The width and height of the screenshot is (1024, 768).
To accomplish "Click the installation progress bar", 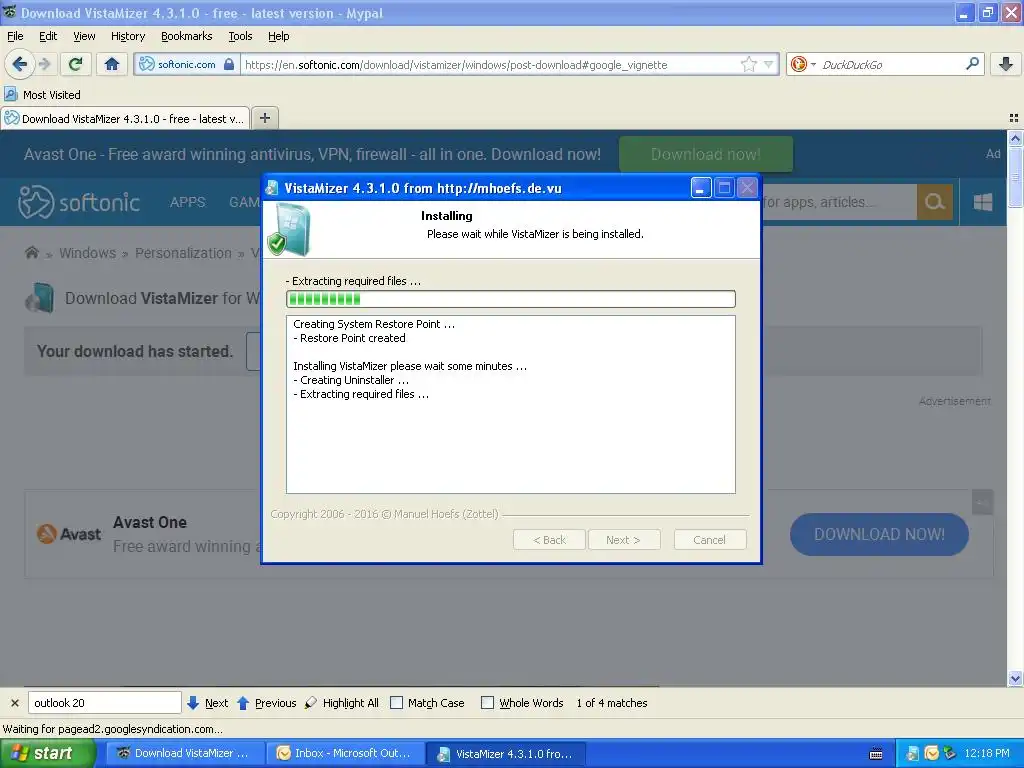I will tap(511, 299).
